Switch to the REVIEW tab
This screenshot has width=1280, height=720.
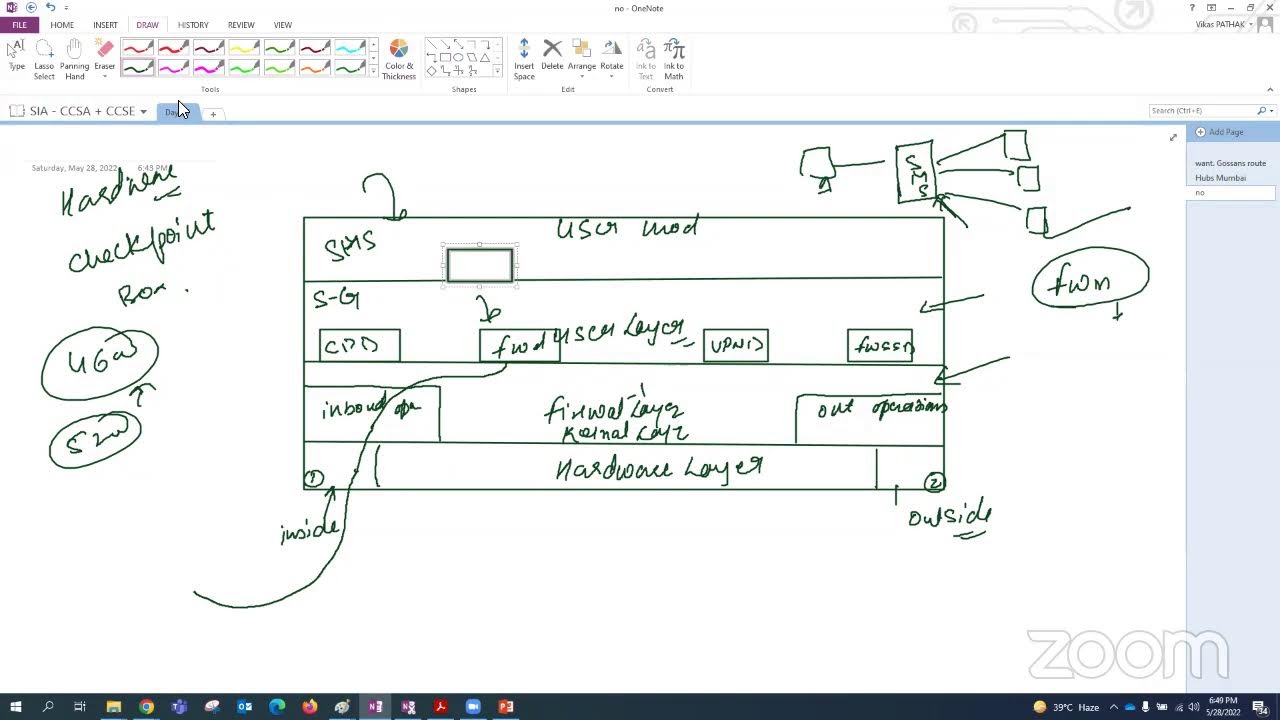point(241,25)
